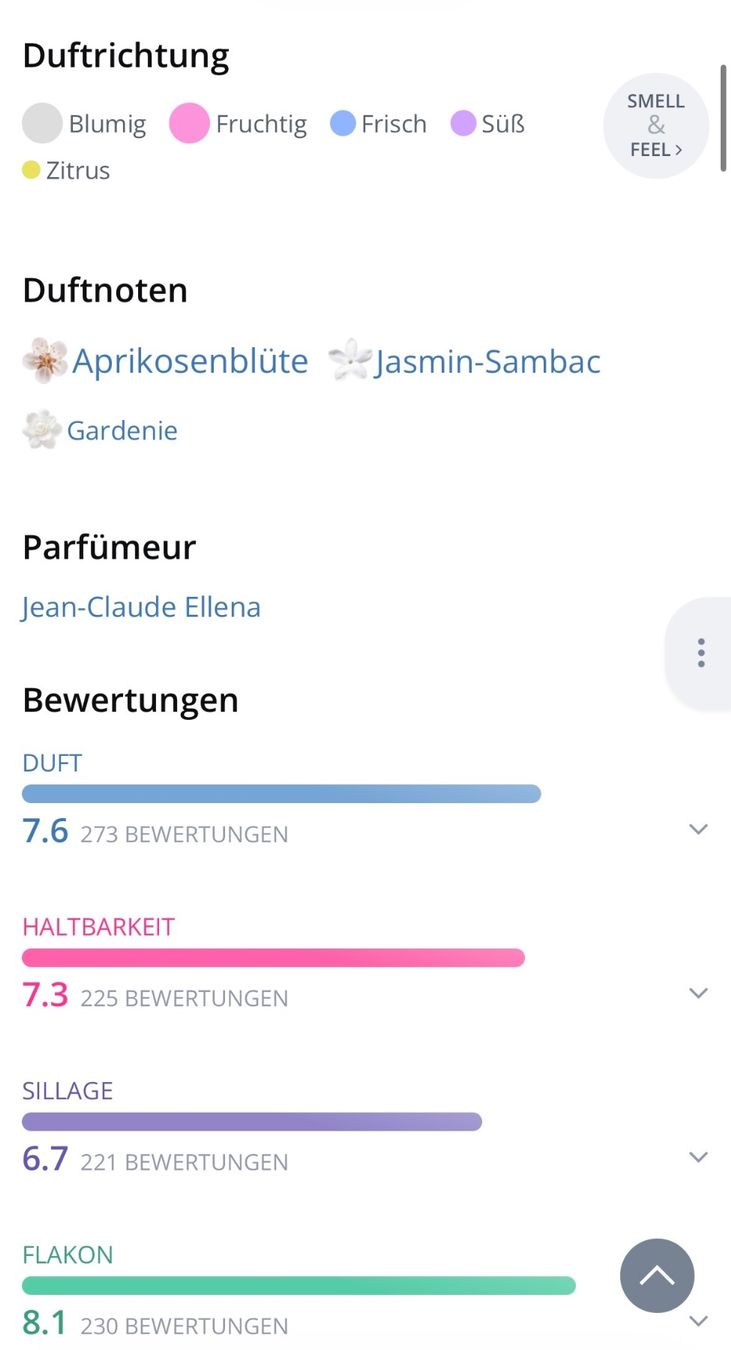
Task: Expand the Haltbarkeit rating details
Action: coord(699,993)
